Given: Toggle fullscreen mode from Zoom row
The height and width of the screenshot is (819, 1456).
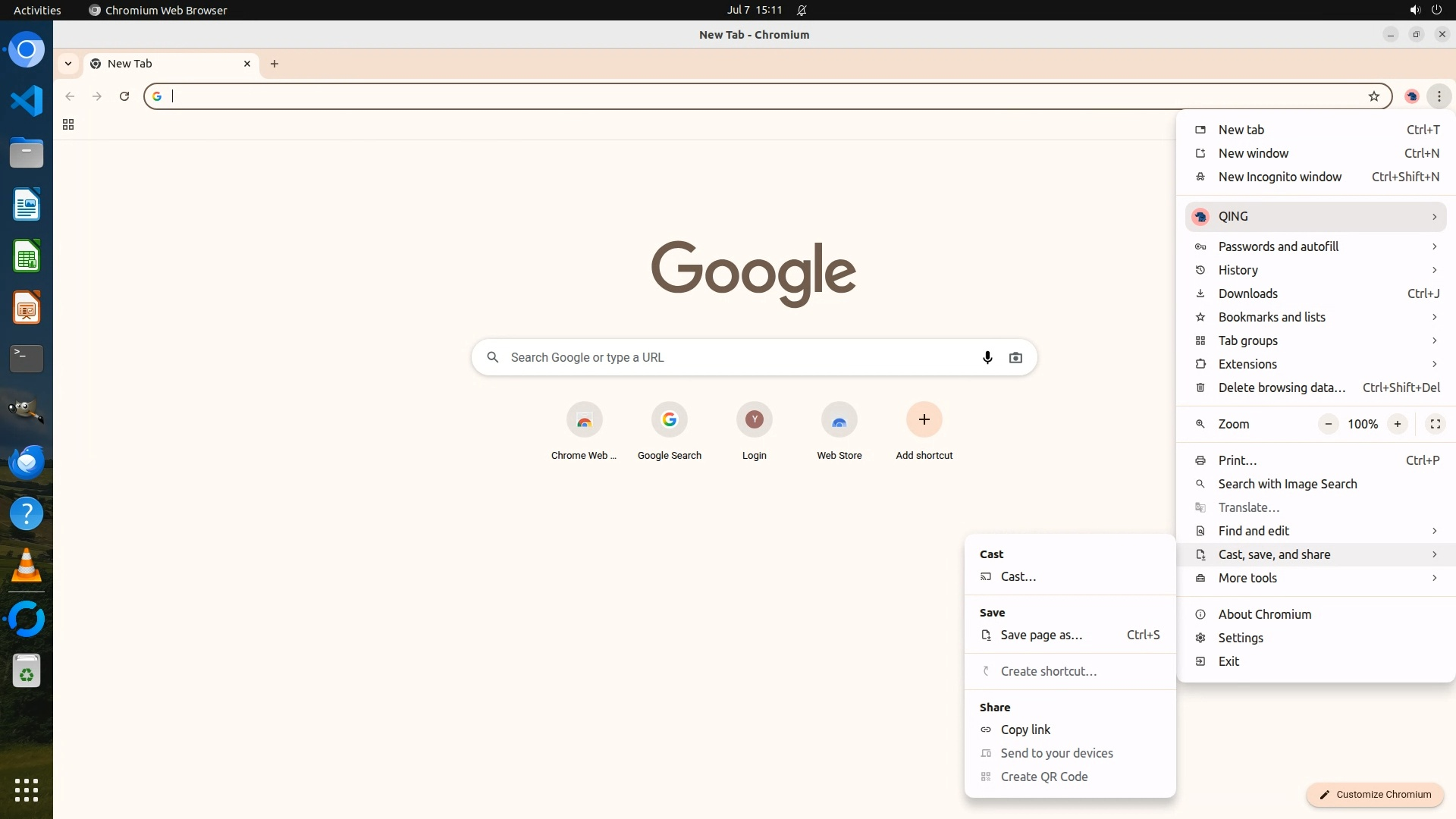Looking at the screenshot, I should pos(1435,424).
